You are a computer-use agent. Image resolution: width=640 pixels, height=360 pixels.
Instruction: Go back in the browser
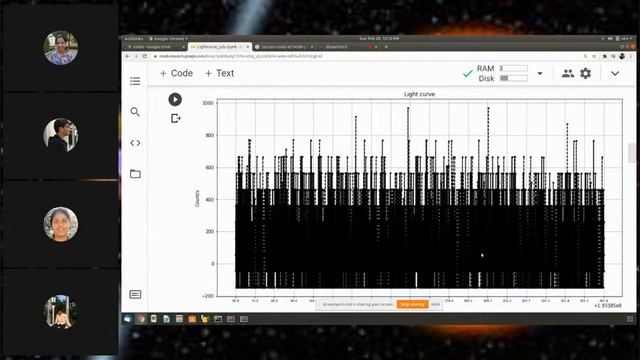point(127,56)
